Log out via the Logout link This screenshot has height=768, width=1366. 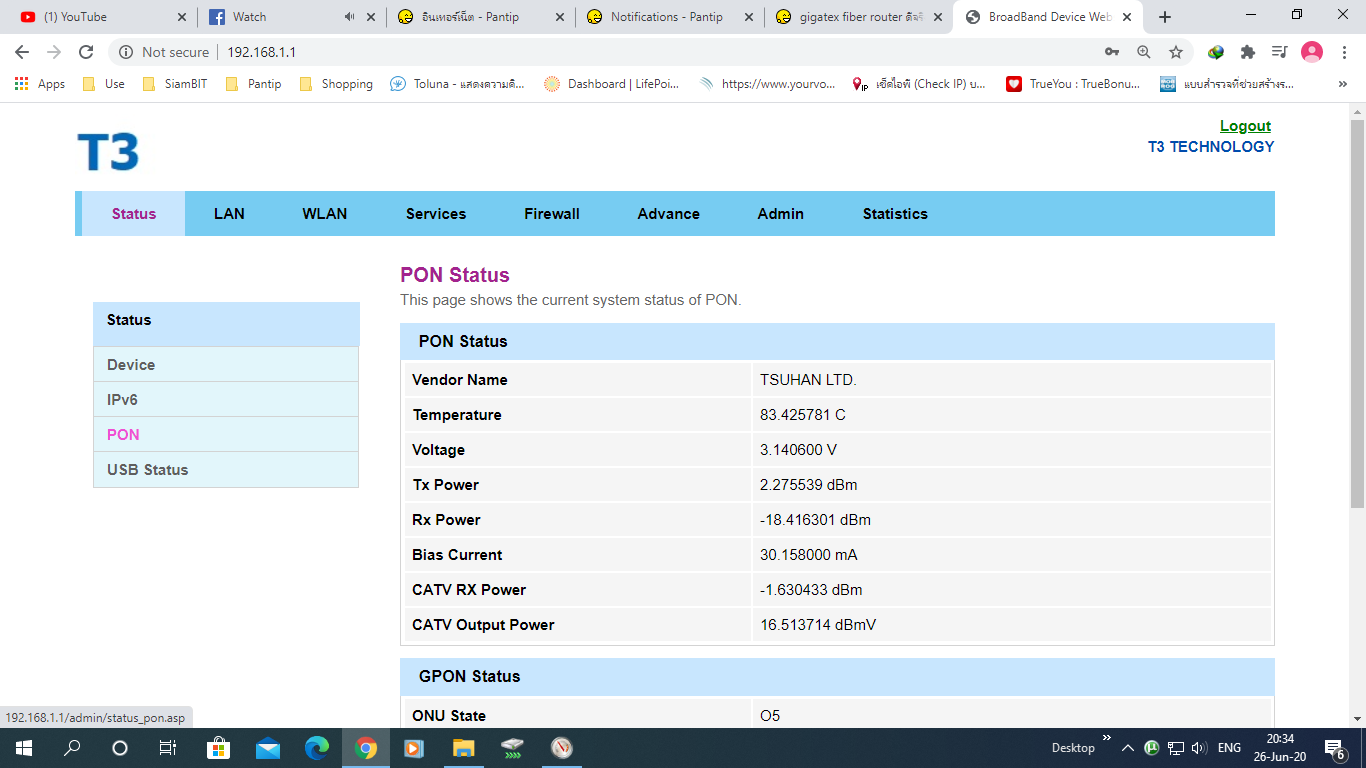coord(1245,126)
